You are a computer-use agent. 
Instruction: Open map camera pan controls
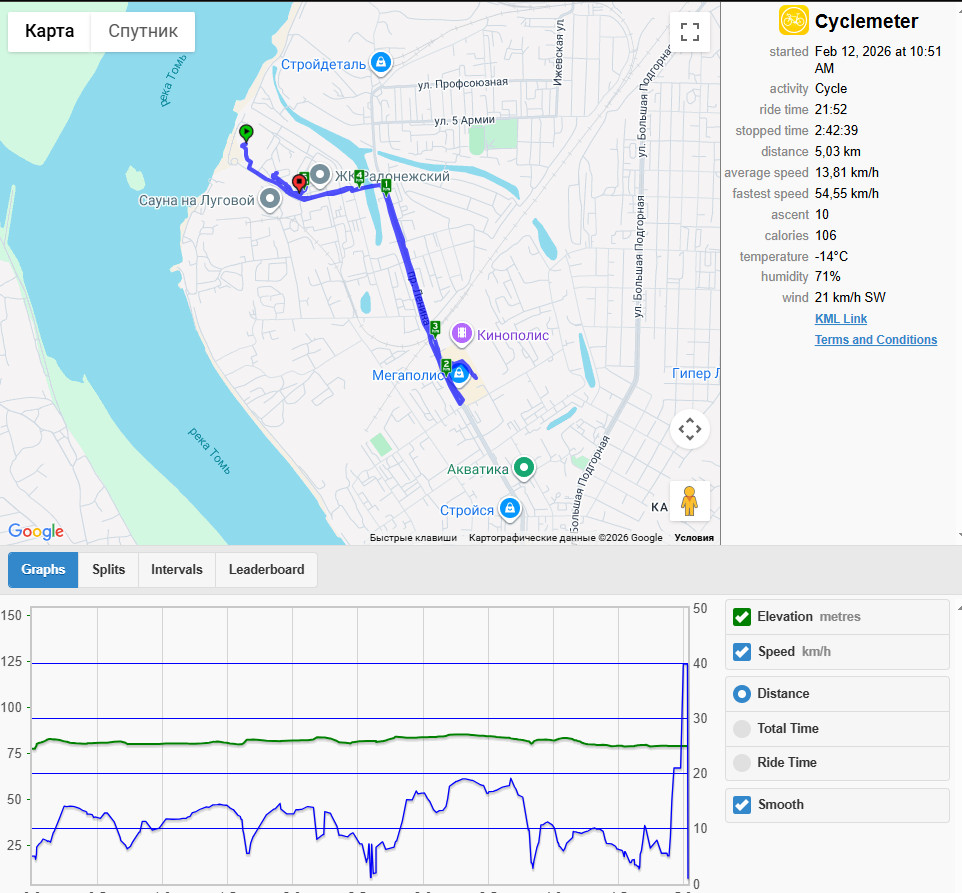[x=690, y=429]
